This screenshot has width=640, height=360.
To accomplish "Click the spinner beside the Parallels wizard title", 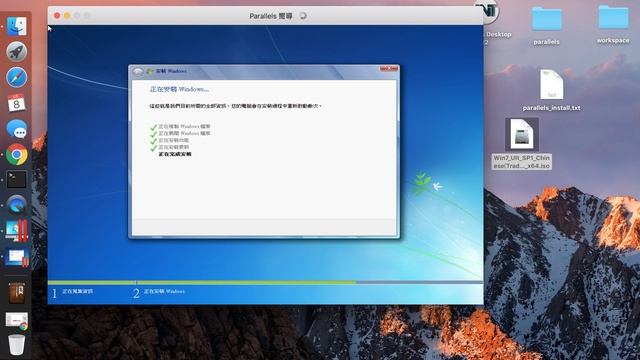I will click(x=303, y=16).
